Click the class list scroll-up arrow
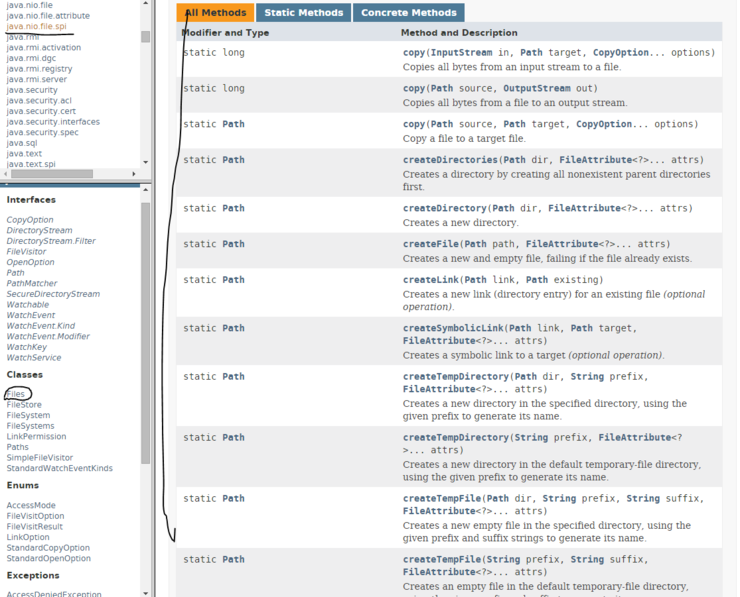The height and width of the screenshot is (597, 740). (146, 188)
